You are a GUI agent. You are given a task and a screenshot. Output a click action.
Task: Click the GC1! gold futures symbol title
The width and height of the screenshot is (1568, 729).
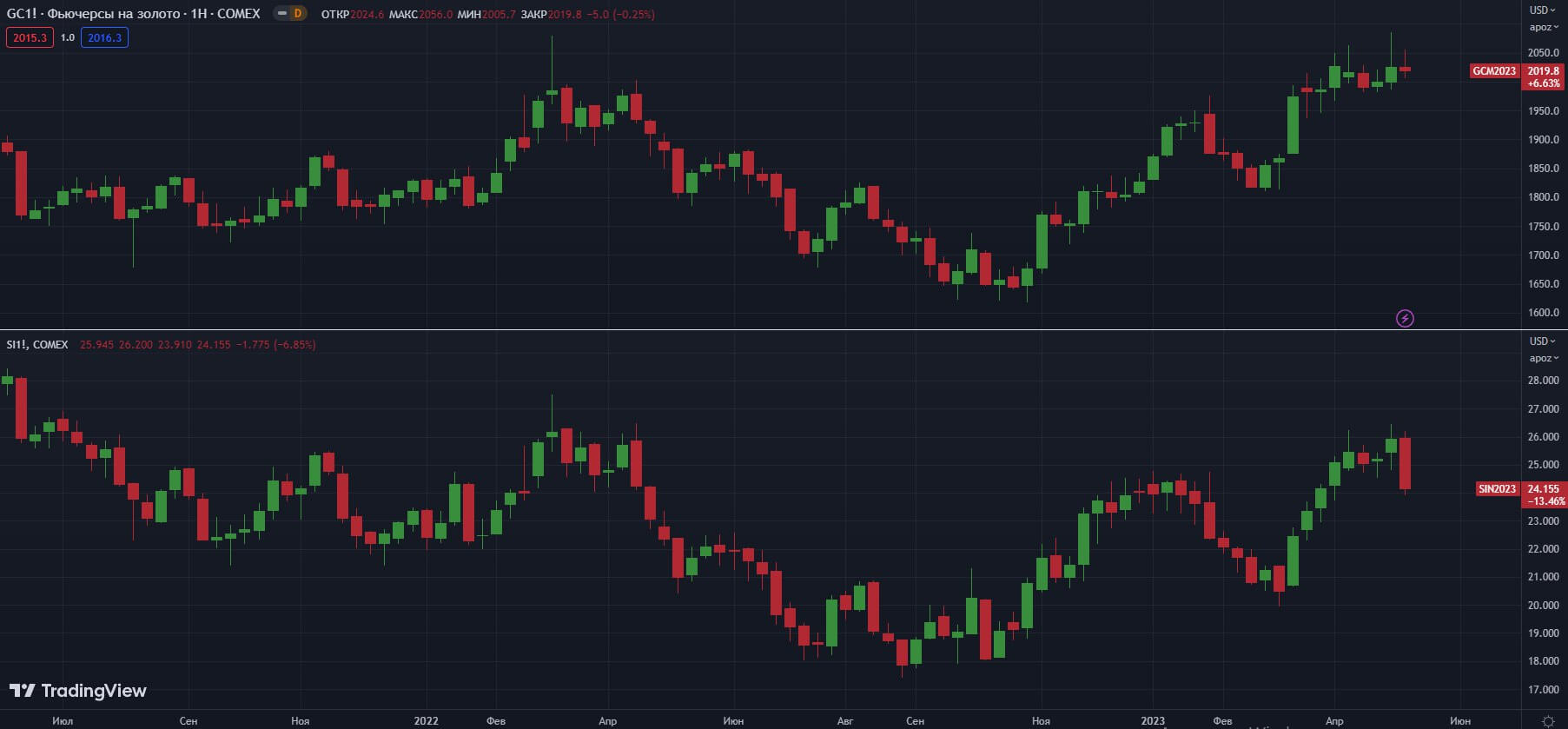134,14
